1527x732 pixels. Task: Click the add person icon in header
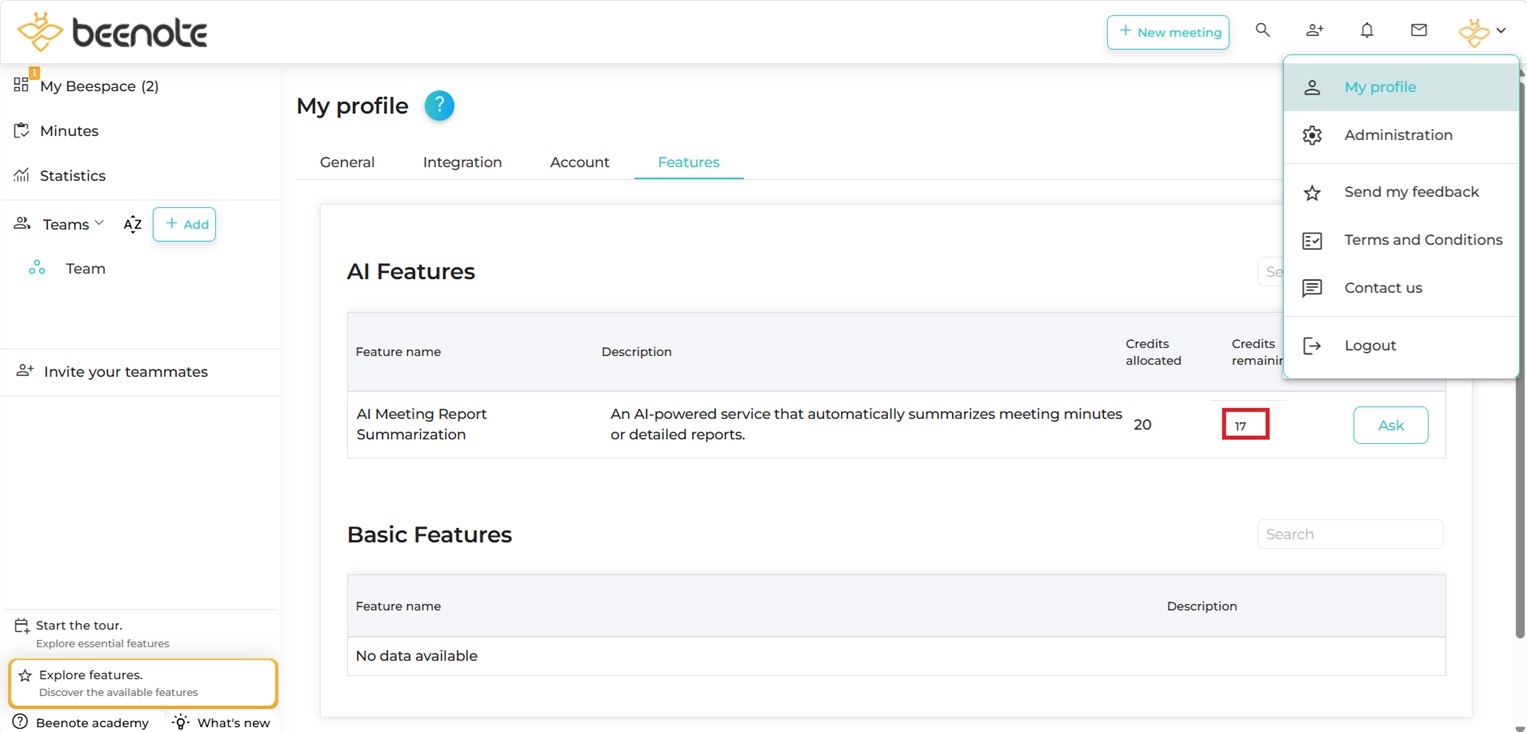coord(1315,31)
